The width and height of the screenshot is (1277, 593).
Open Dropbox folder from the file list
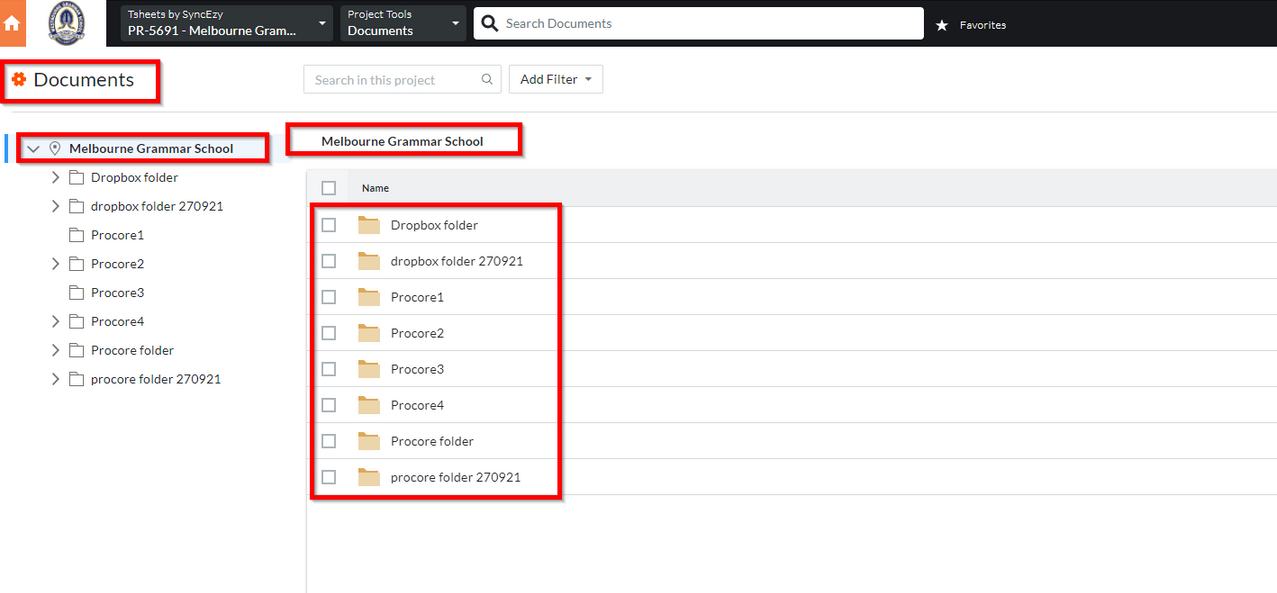(x=434, y=225)
